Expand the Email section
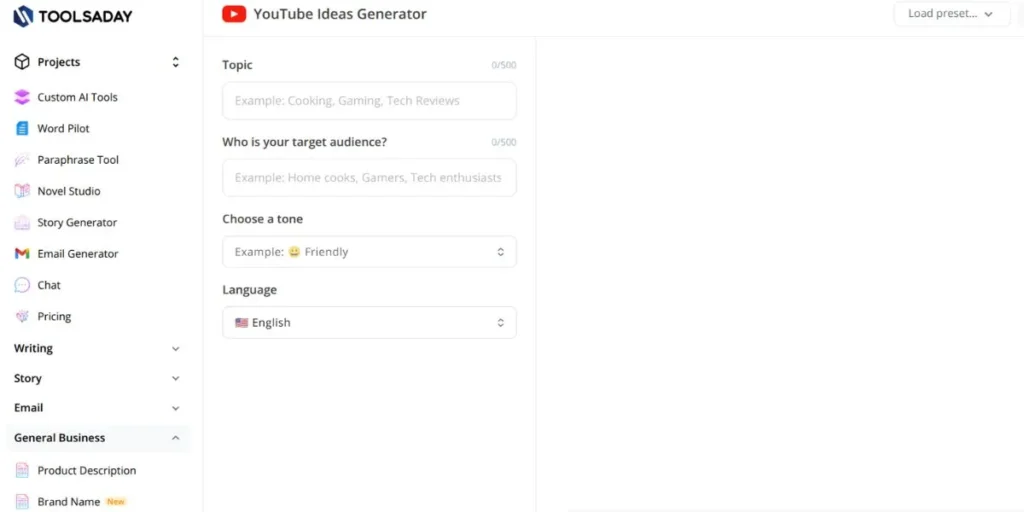1024x512 pixels. 175,408
